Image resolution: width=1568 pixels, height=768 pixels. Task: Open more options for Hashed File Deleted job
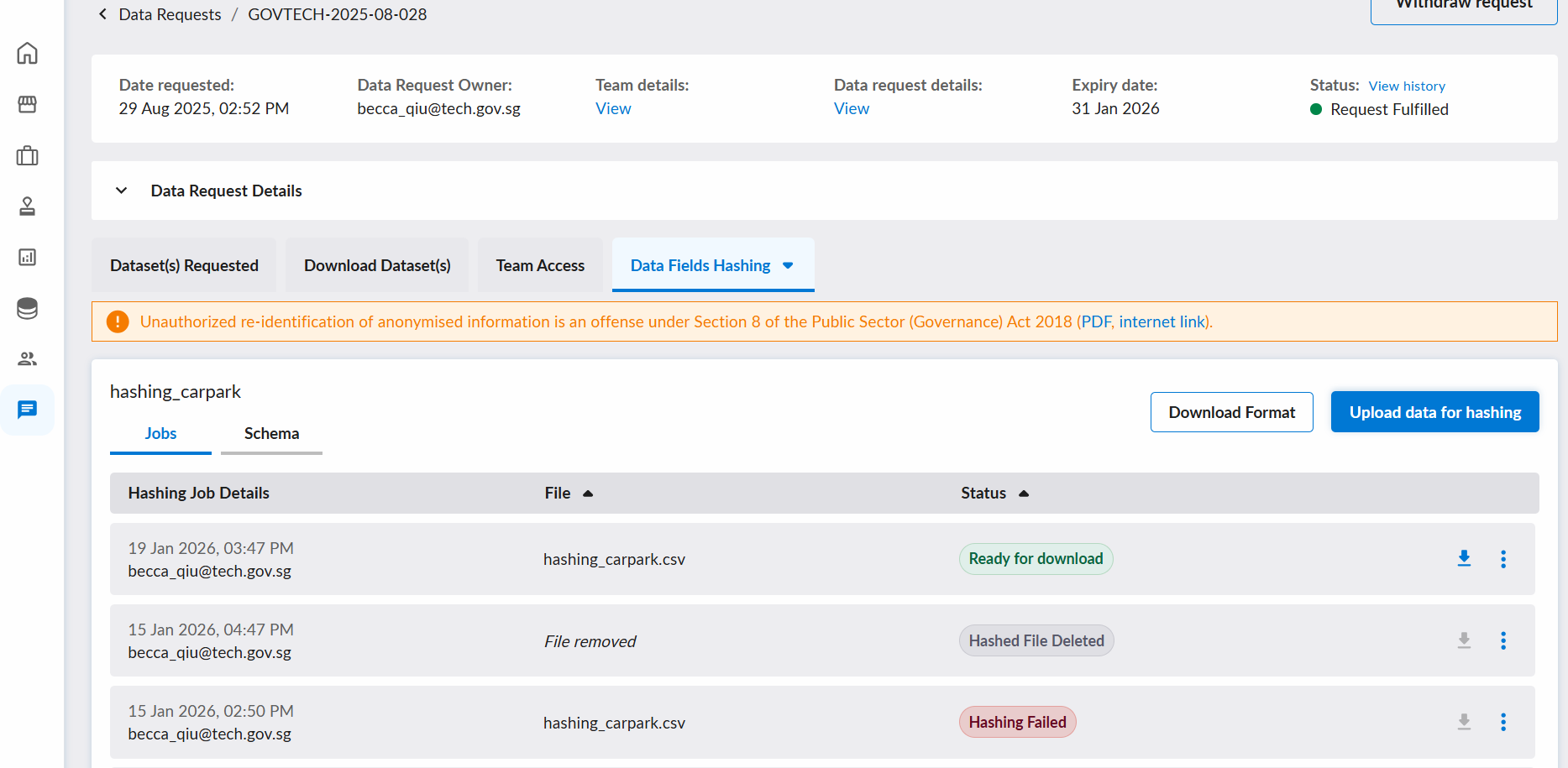[x=1503, y=640]
